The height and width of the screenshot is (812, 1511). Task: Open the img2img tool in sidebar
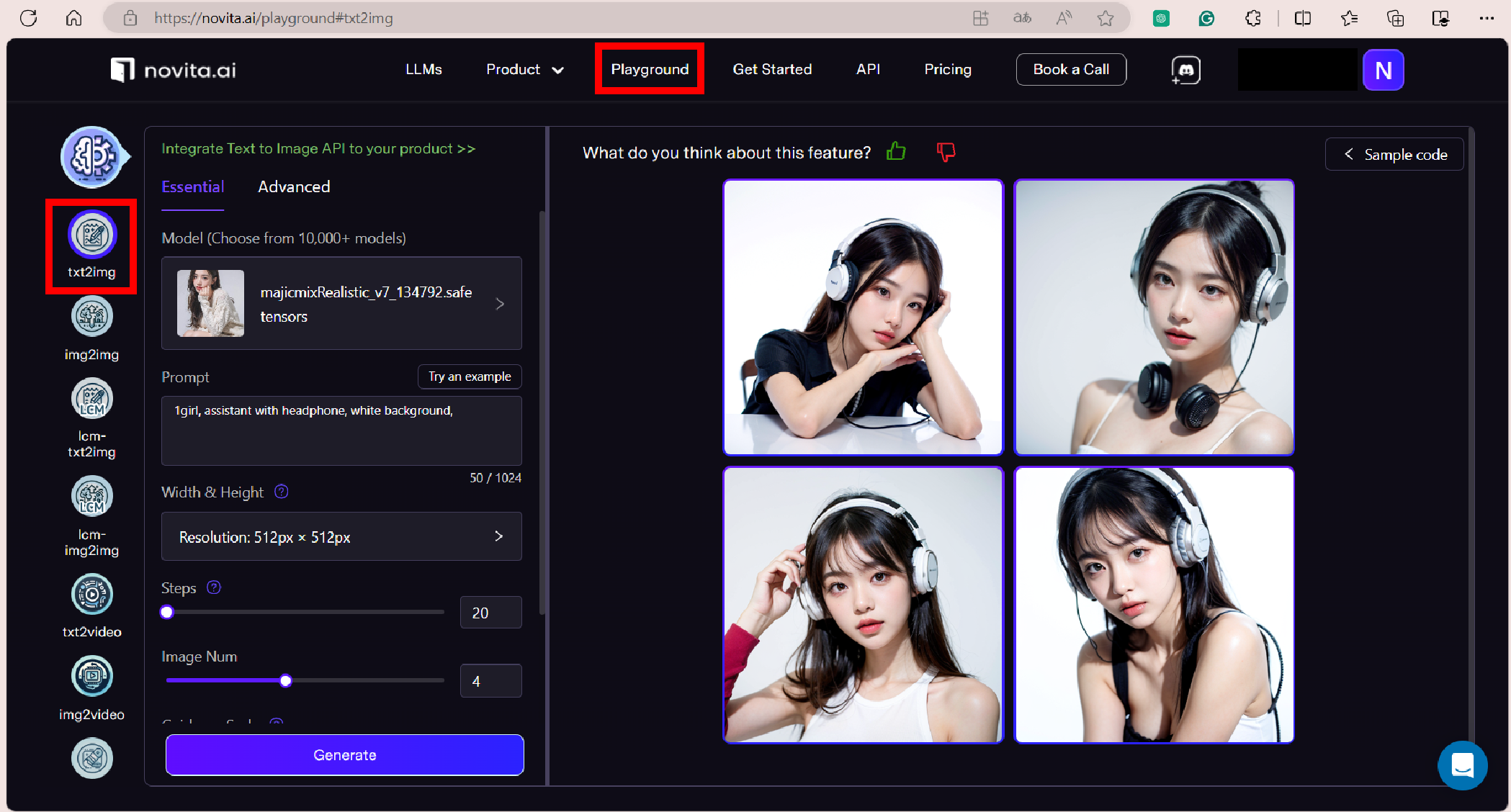coord(91,317)
